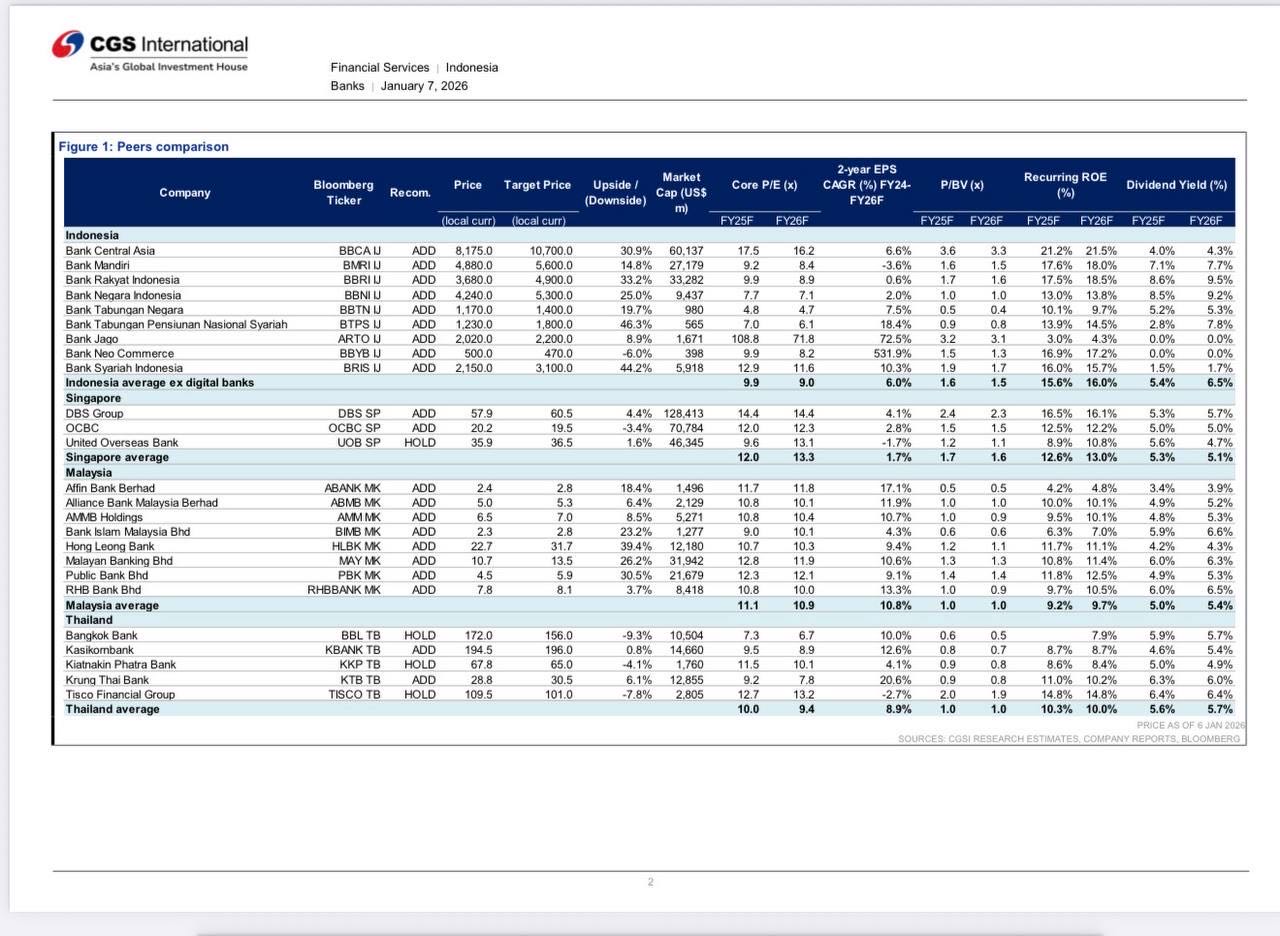Viewport: 1280px width, 936px height.
Task: Click the 'Kasikornbank' company name
Action: click(100, 650)
